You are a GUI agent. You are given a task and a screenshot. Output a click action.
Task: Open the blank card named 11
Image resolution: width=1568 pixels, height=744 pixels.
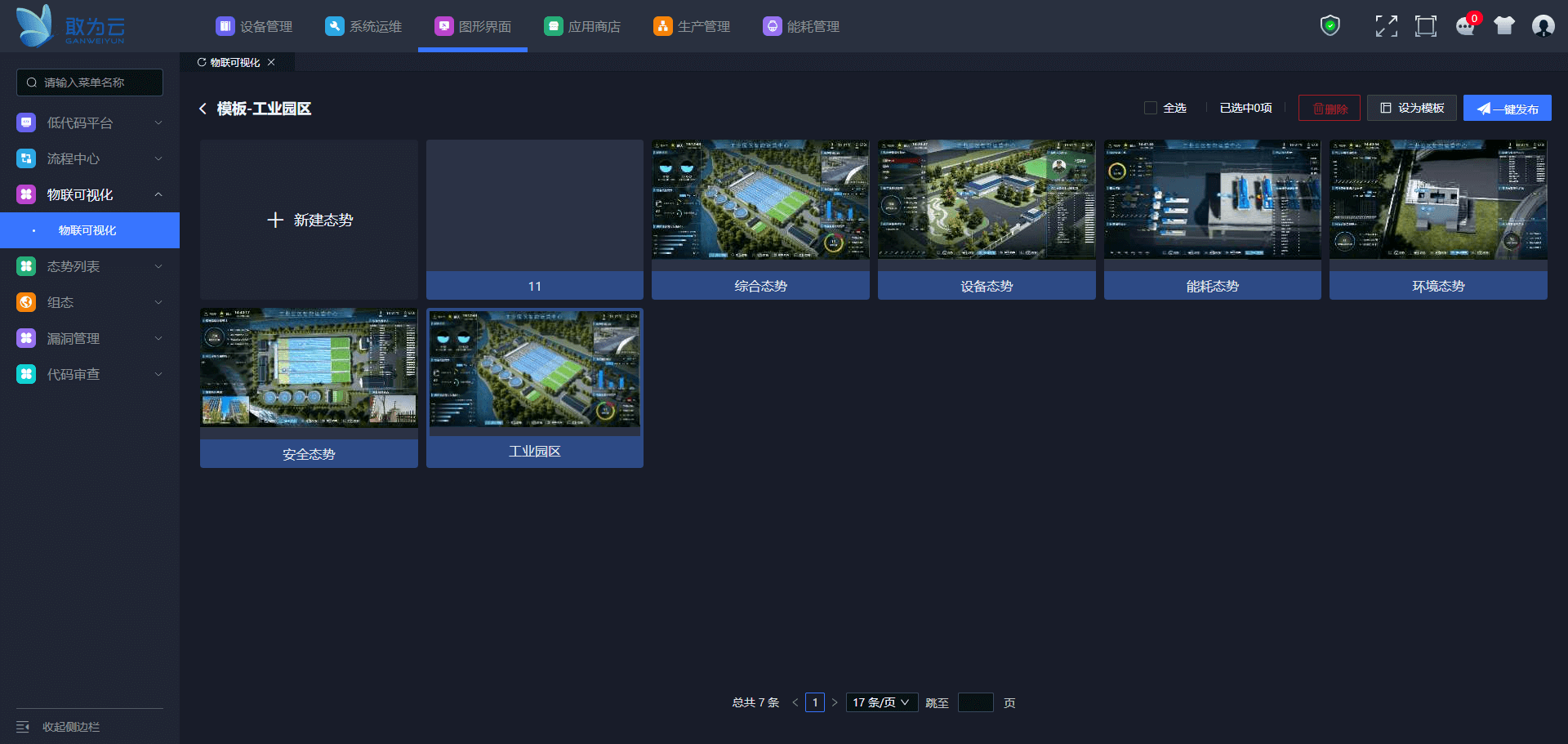[535, 220]
